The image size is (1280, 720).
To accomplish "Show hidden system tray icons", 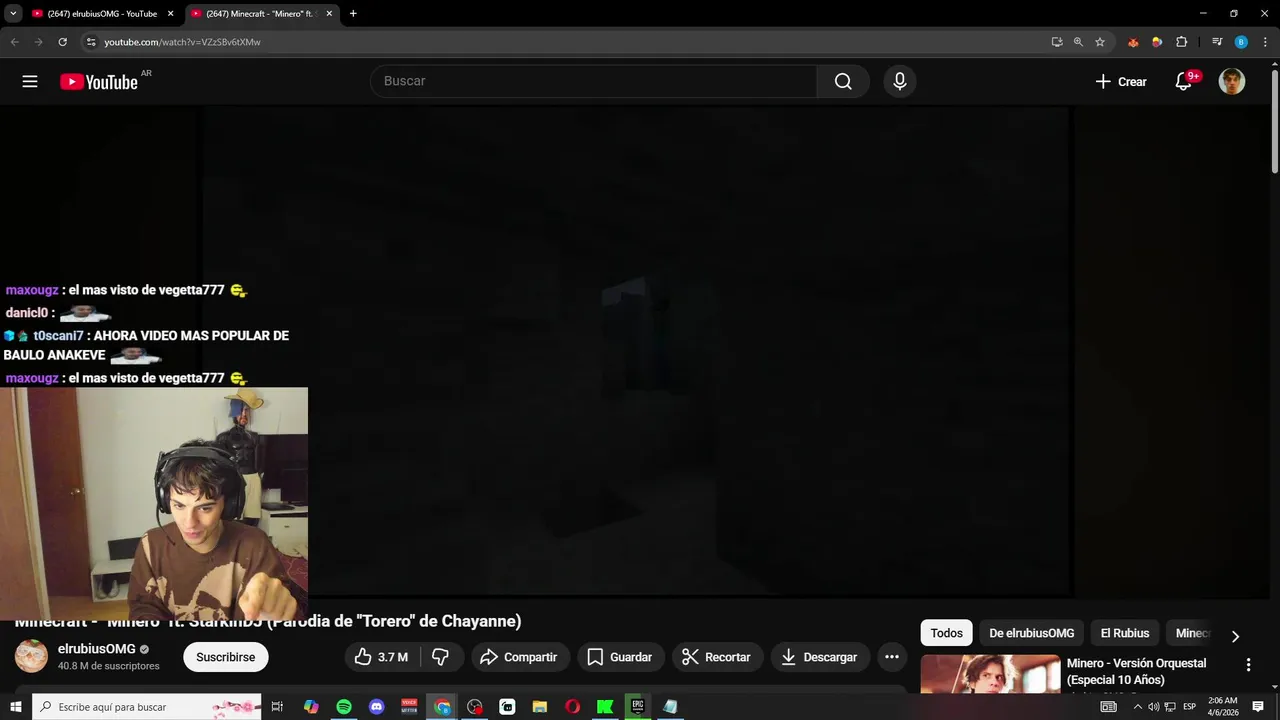I will click(1137, 707).
